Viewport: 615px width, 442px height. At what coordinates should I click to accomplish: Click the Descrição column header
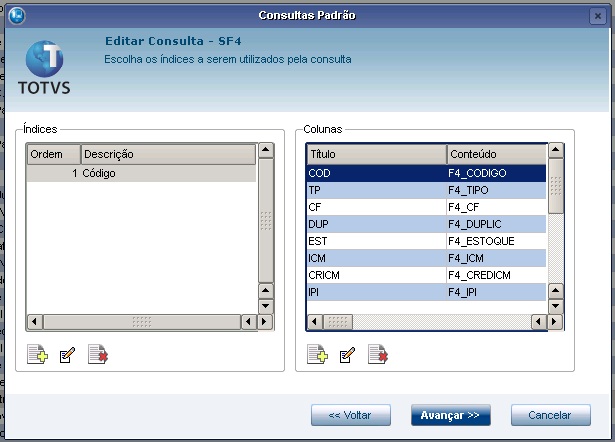click(168, 154)
